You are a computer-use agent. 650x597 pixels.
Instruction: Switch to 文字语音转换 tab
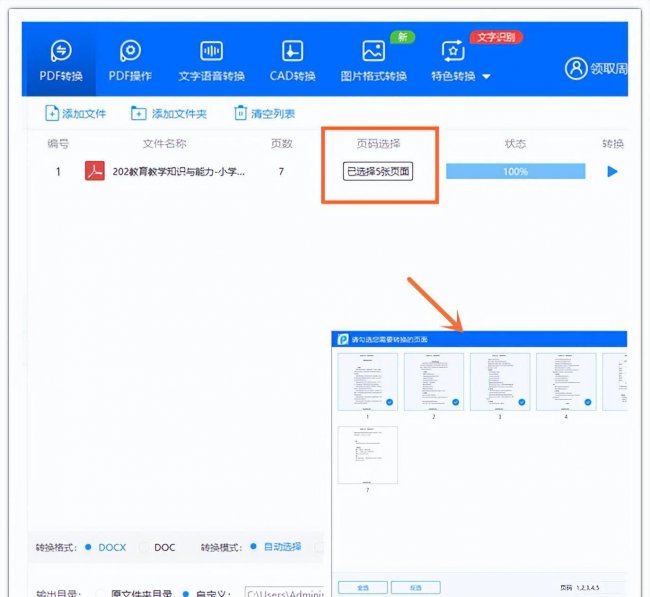pyautogui.click(x=211, y=61)
